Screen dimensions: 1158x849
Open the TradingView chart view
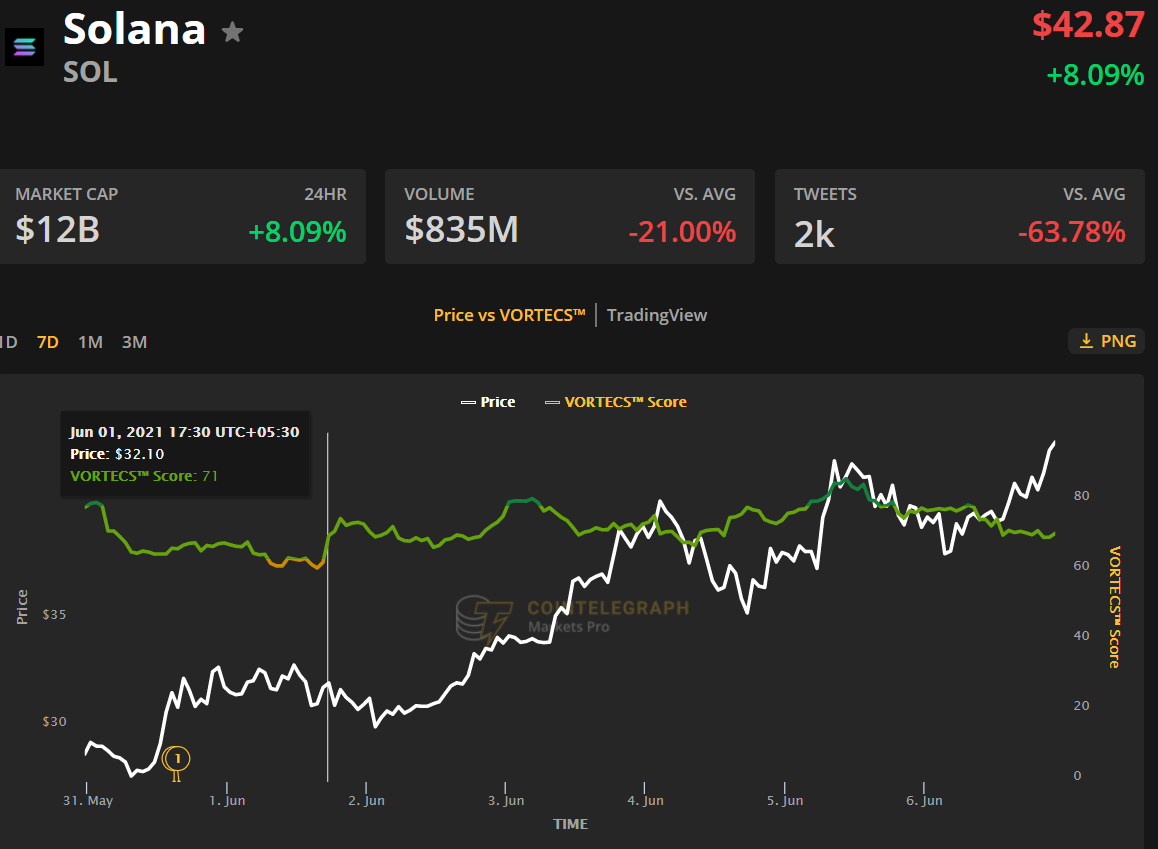(657, 314)
